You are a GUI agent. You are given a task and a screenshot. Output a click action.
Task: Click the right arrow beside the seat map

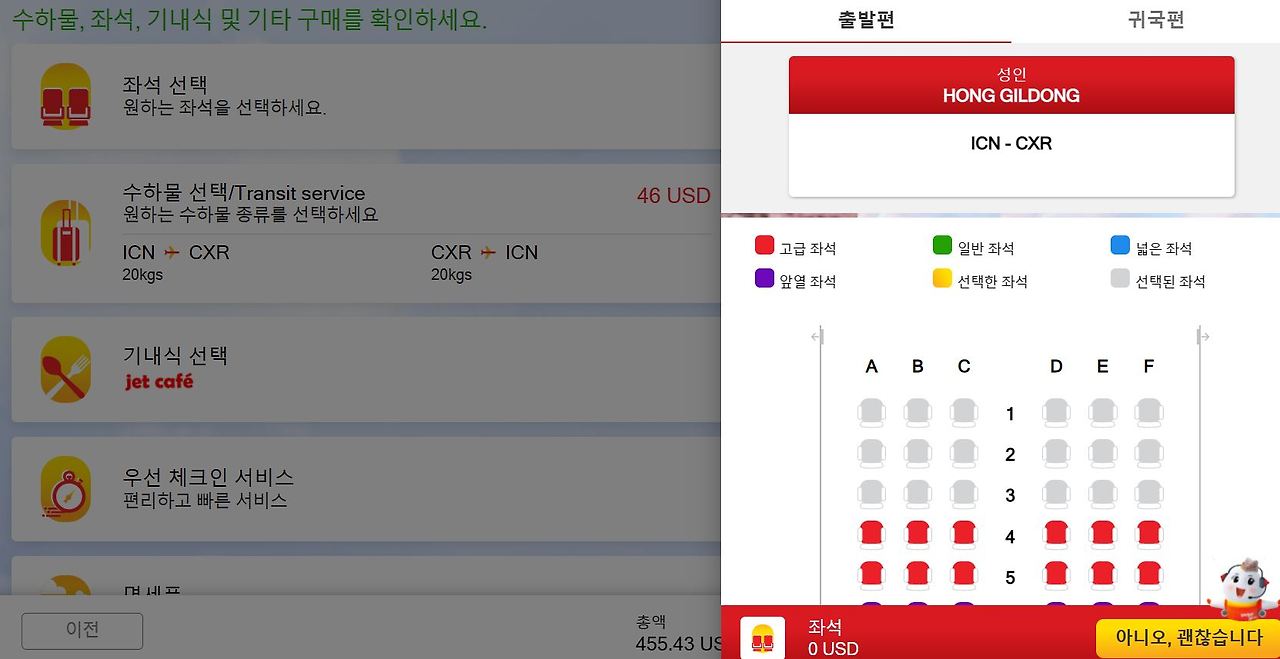click(x=1205, y=337)
